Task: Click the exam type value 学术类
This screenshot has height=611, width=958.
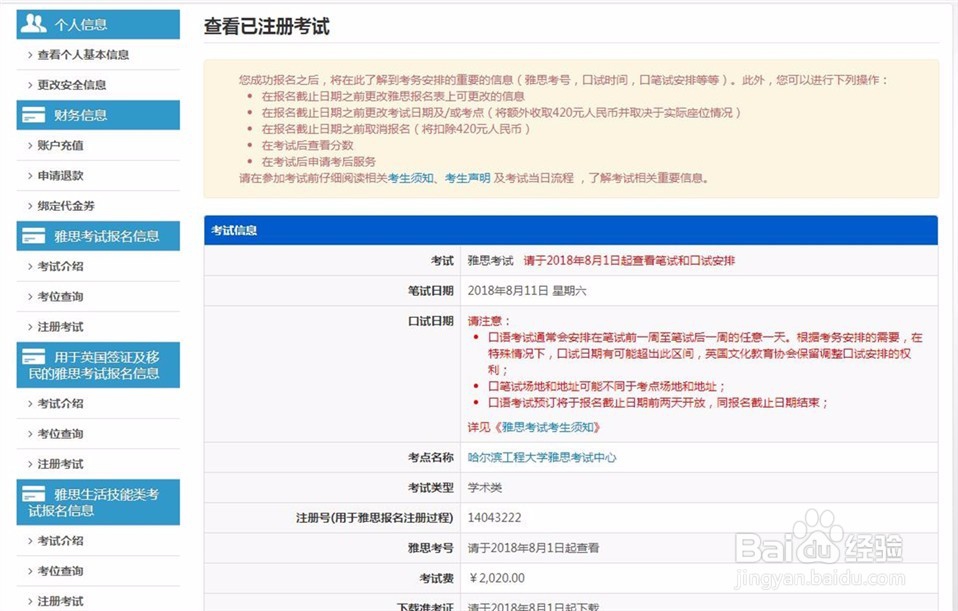Action: pyautogui.click(x=484, y=488)
